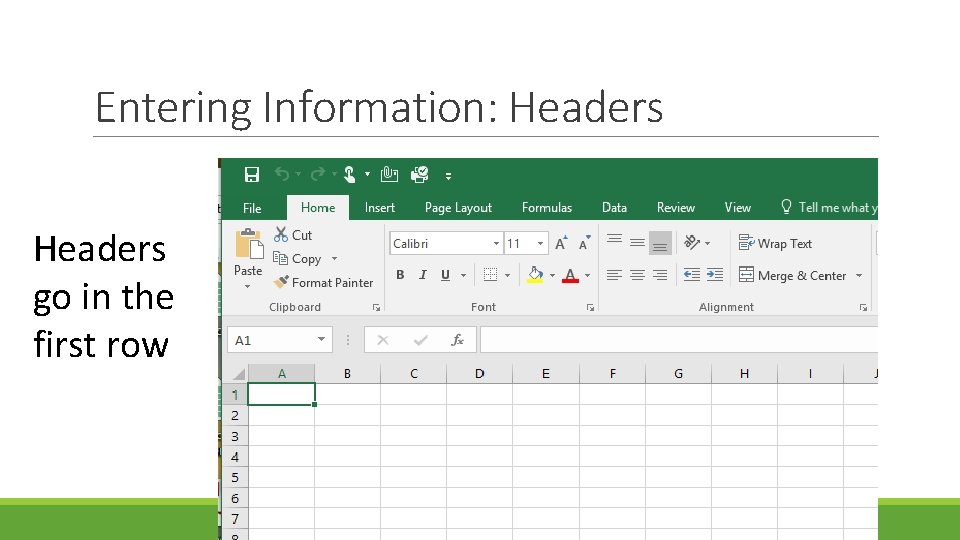Select column C header
The height and width of the screenshot is (540, 960).
pos(414,373)
